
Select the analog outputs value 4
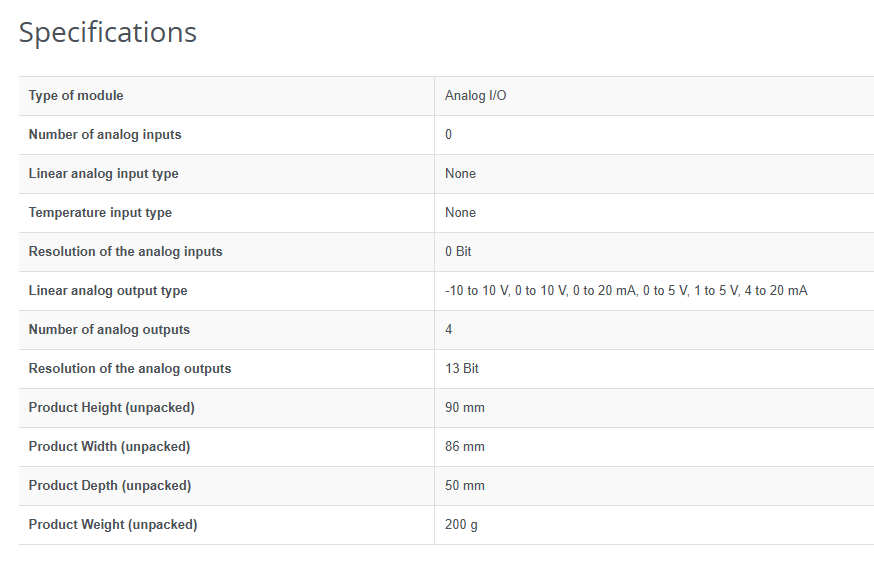[x=449, y=330]
